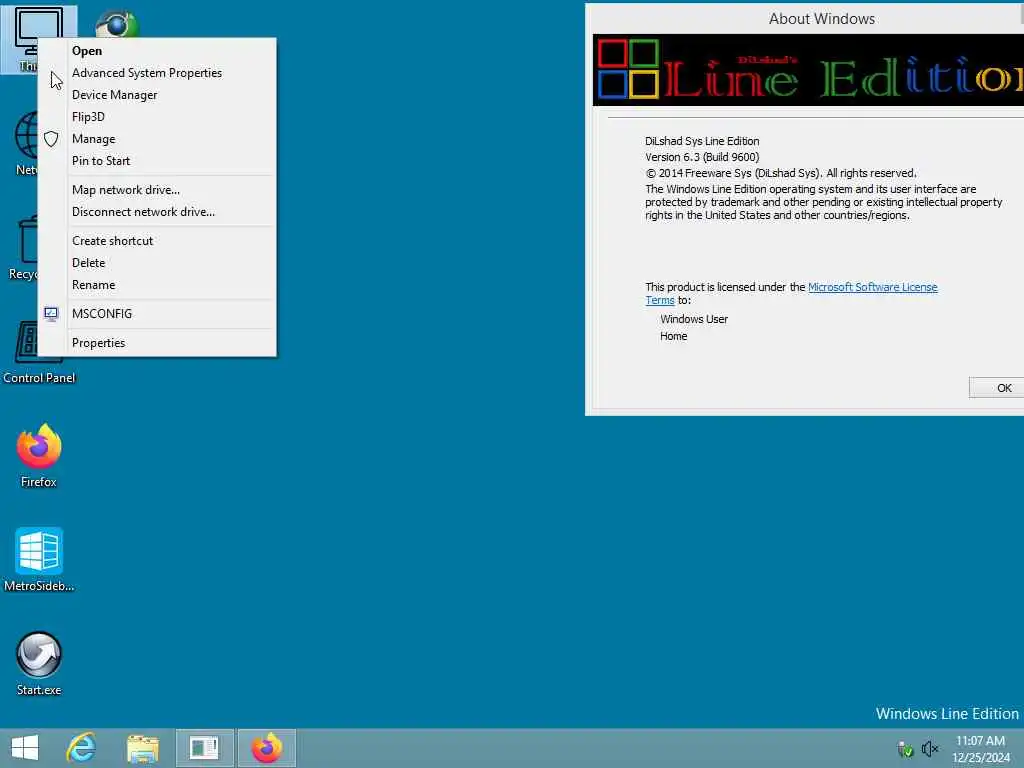Select the Chromium-style browser desktop icon
1024x768 pixels.
point(118,25)
